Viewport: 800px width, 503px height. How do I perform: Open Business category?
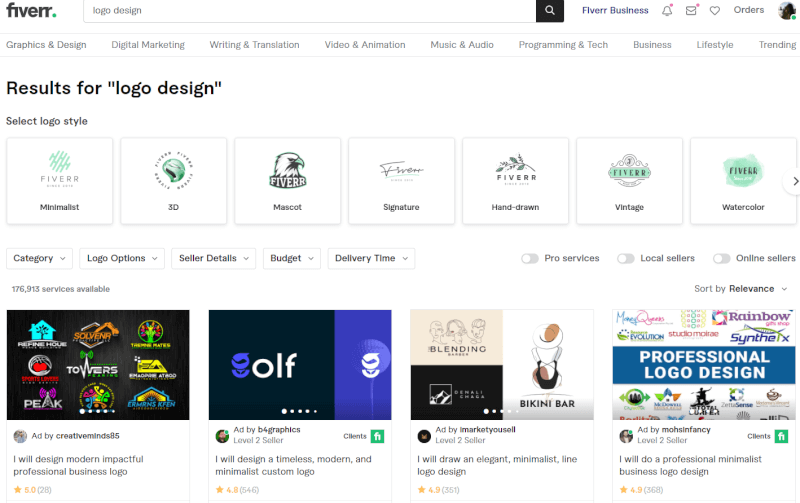[x=652, y=45]
